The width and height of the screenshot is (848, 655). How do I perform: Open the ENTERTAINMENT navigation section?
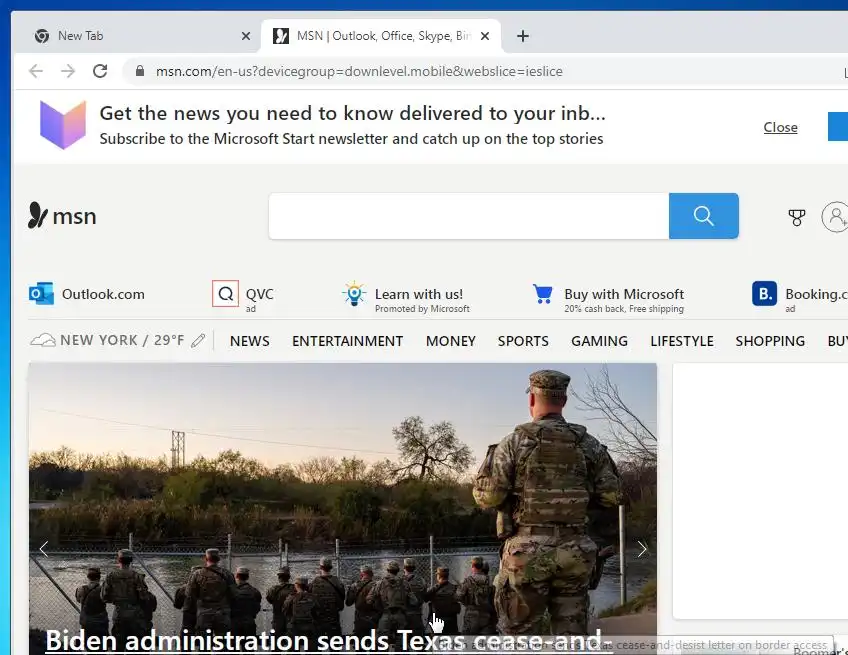pyautogui.click(x=347, y=341)
